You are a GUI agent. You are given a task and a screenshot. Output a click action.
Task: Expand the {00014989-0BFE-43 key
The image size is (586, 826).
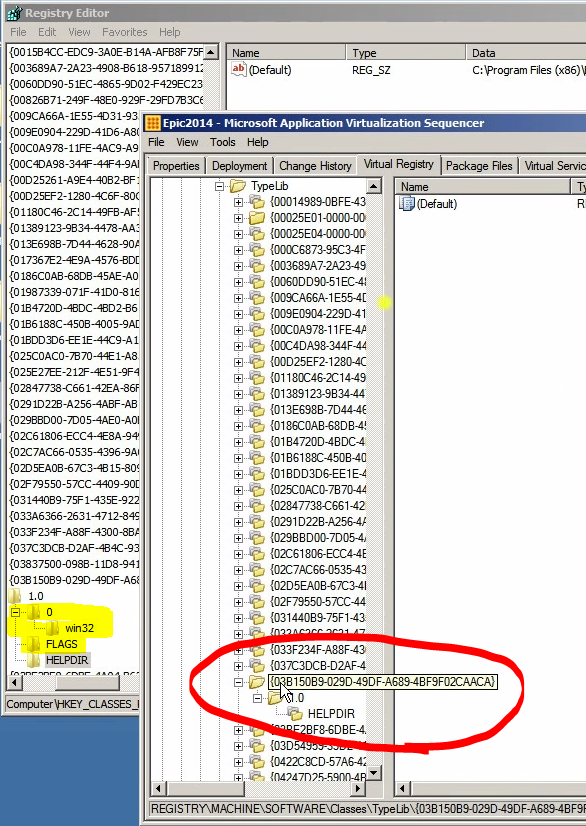239,202
